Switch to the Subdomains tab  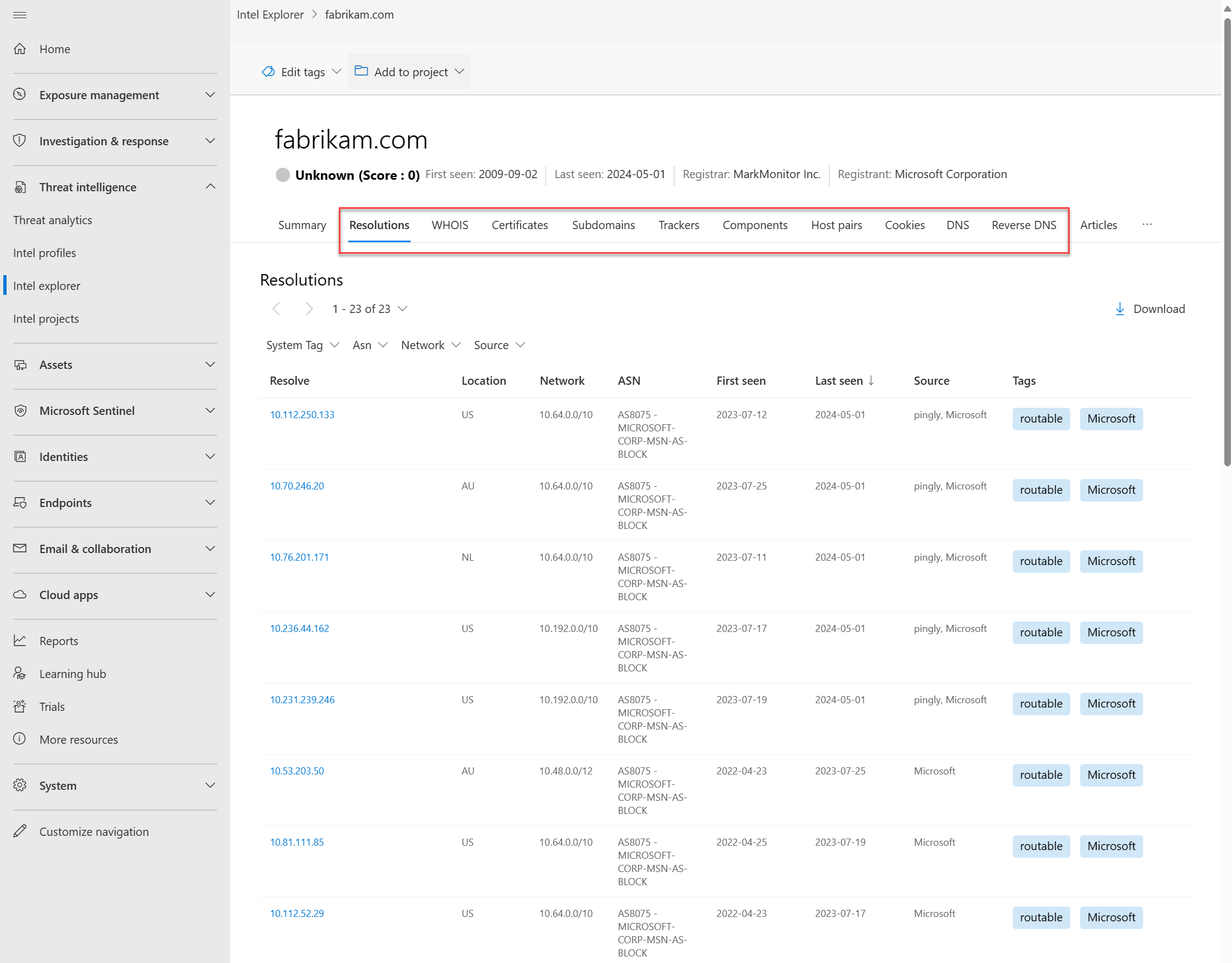pyautogui.click(x=603, y=225)
